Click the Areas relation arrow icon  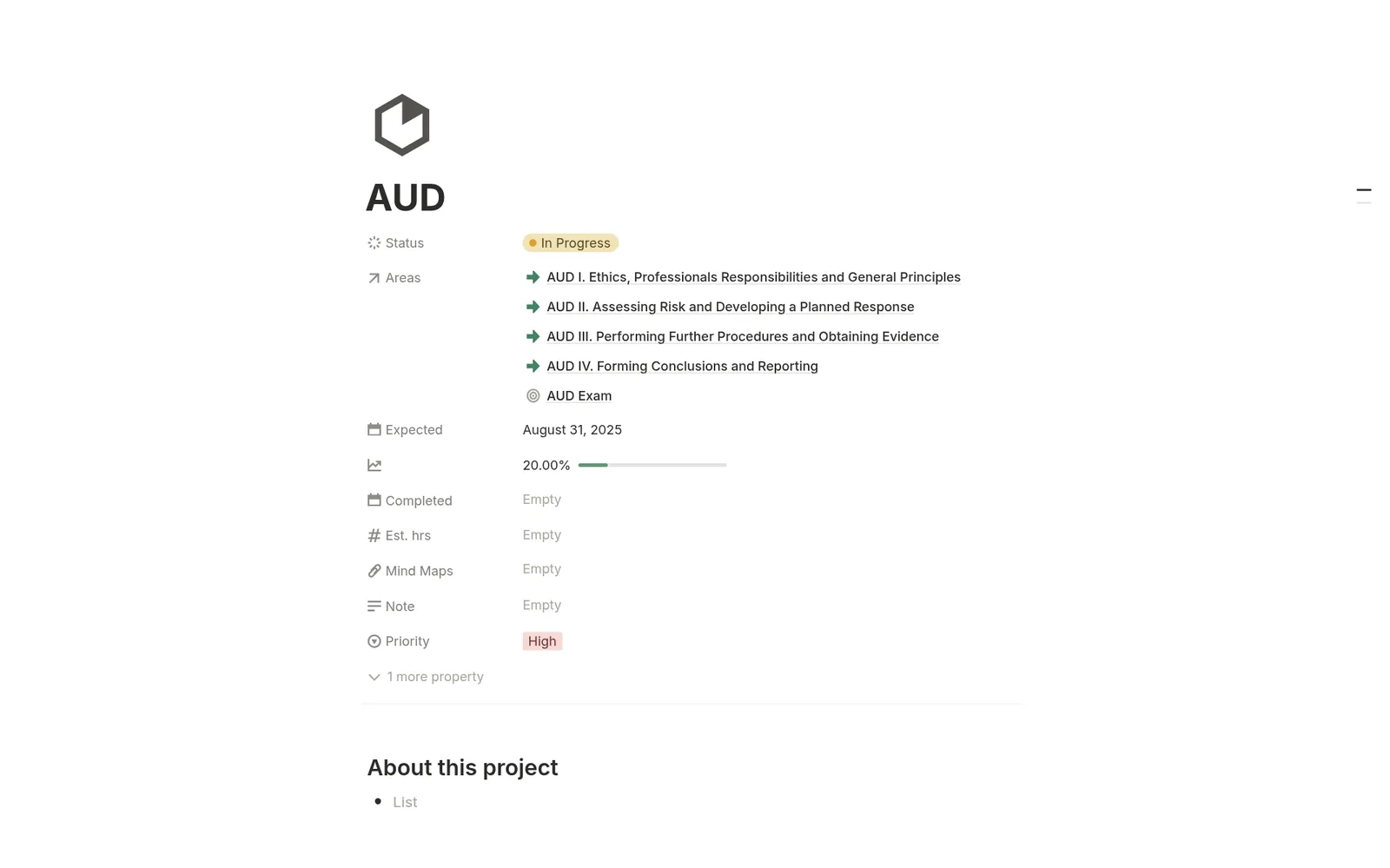pyautogui.click(x=374, y=278)
